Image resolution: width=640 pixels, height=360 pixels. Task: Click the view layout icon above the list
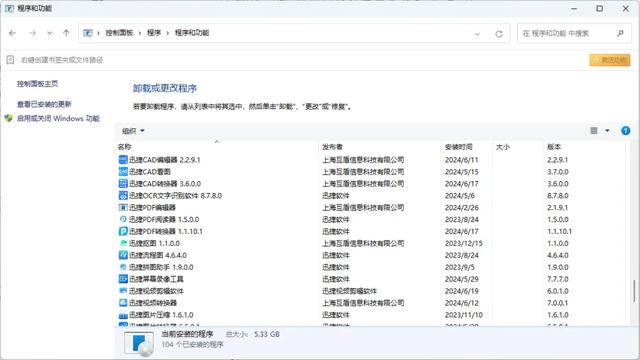point(594,131)
